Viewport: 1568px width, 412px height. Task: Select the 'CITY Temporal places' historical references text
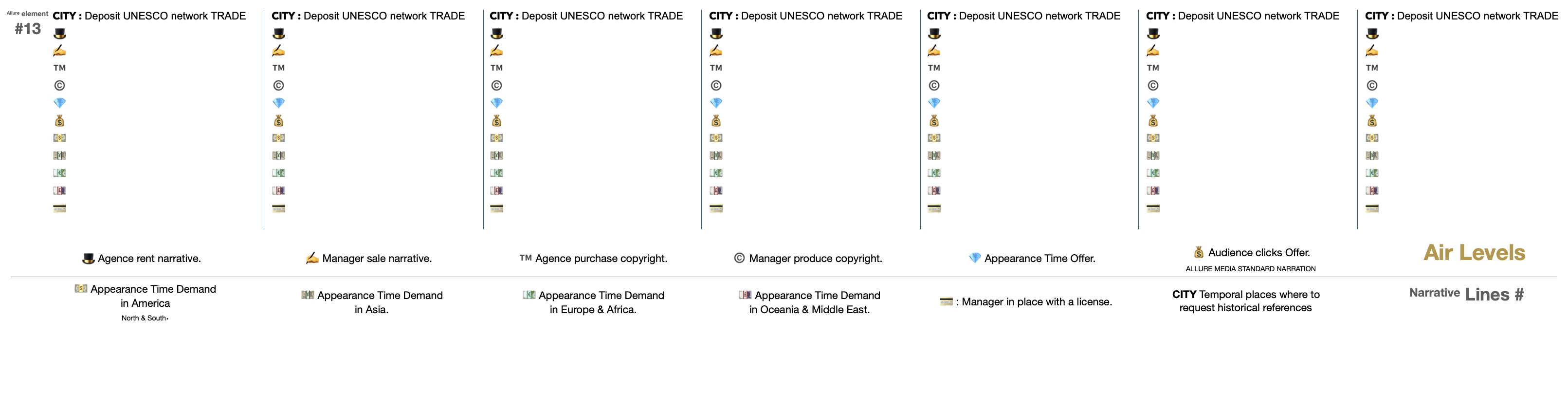(1245, 301)
